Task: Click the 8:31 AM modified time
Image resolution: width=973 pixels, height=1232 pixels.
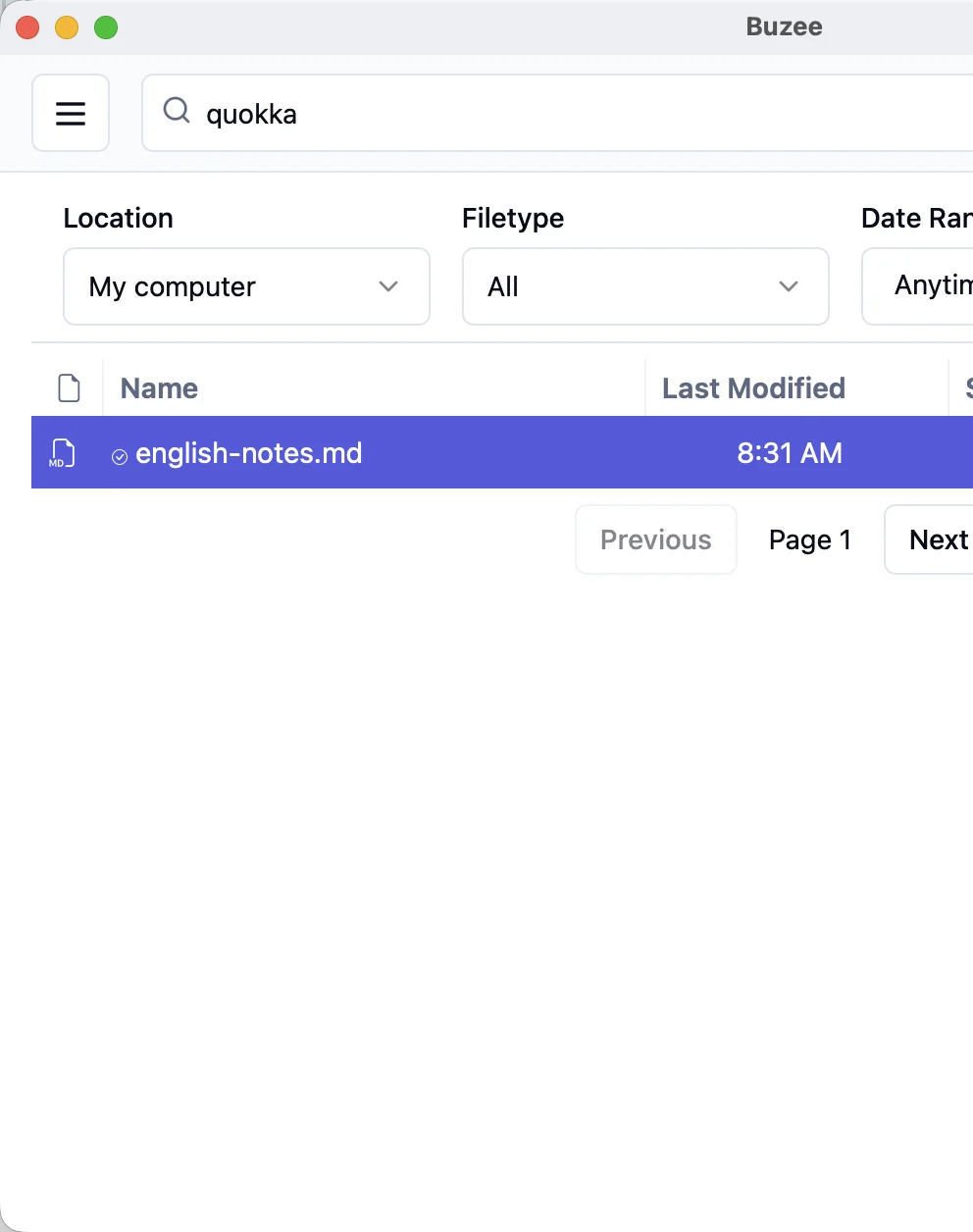Action: click(x=790, y=453)
